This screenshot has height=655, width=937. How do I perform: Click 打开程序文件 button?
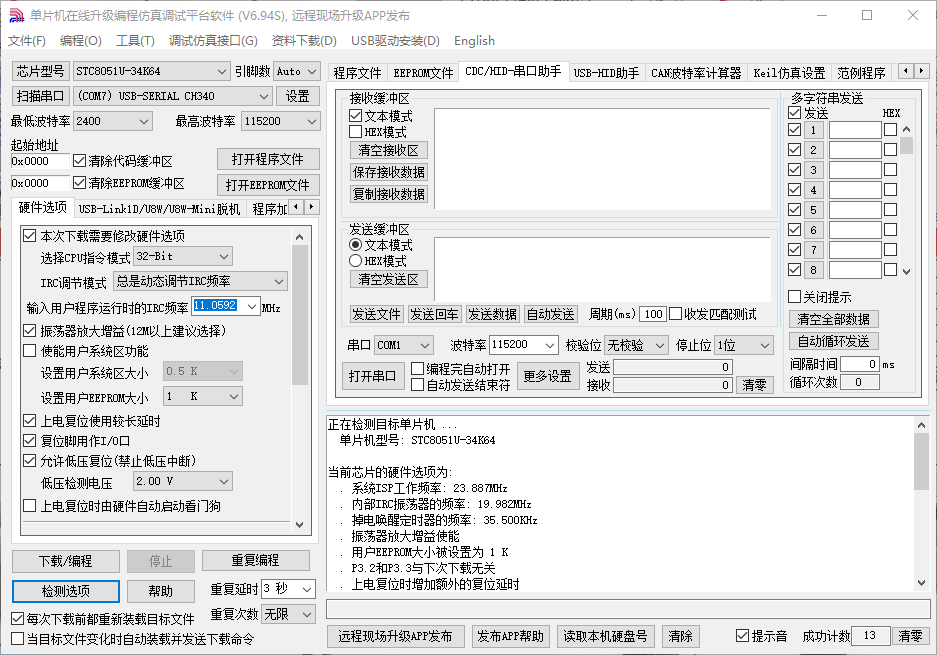point(268,160)
